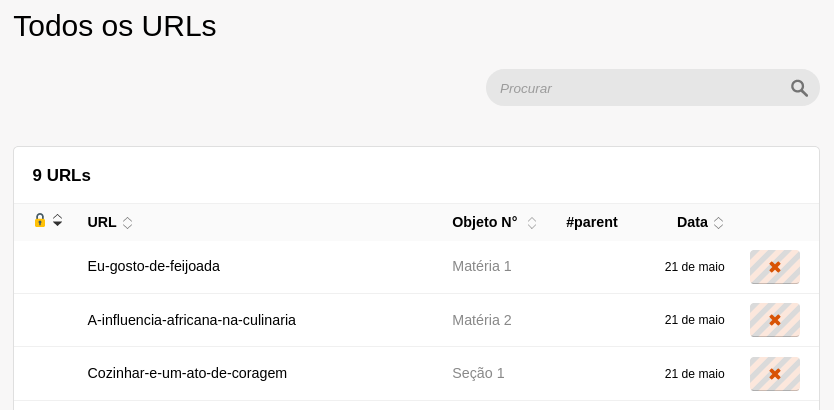Open the Eu-gosto-de-feijoada URL
Image resolution: width=834 pixels, height=410 pixels.
pos(154,266)
